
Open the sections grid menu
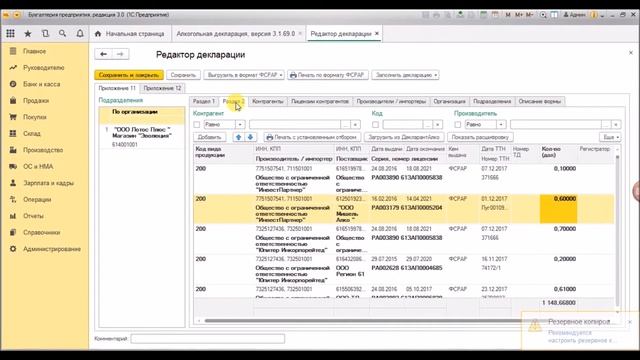[x=10, y=33]
